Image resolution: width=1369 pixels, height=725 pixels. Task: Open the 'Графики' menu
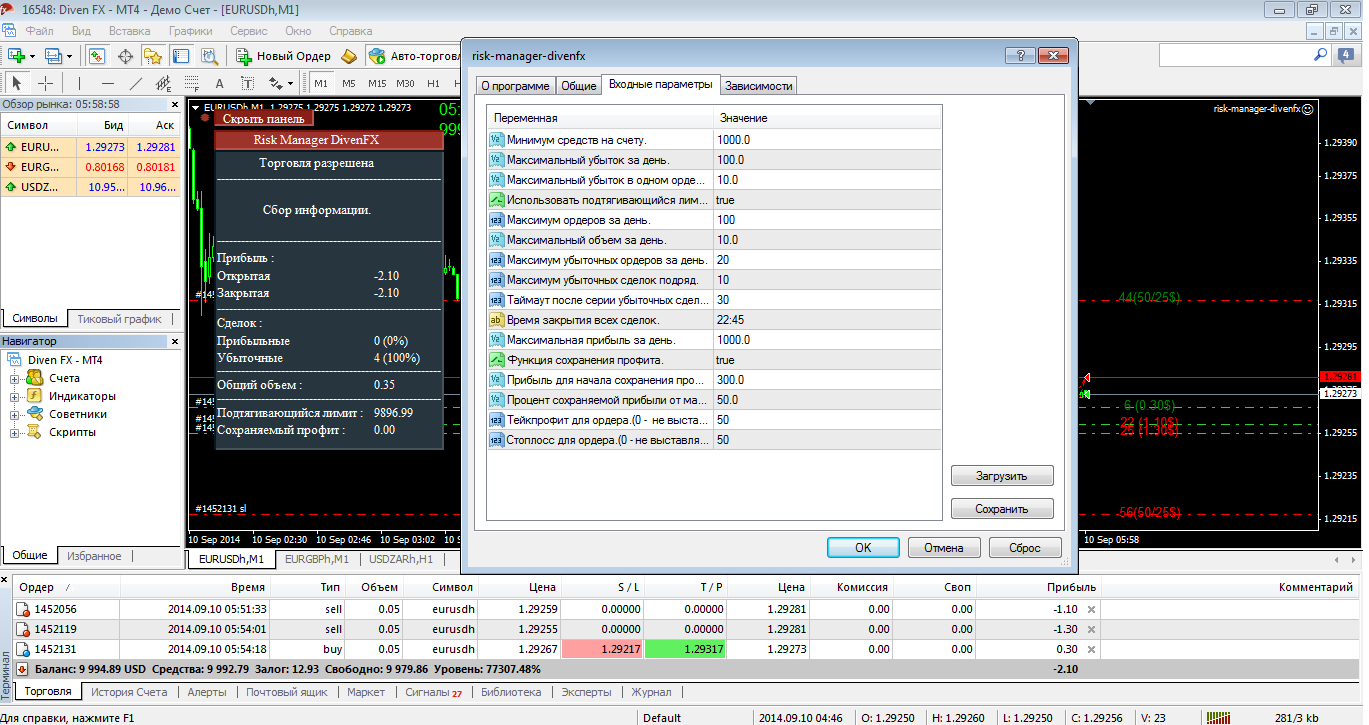[190, 31]
